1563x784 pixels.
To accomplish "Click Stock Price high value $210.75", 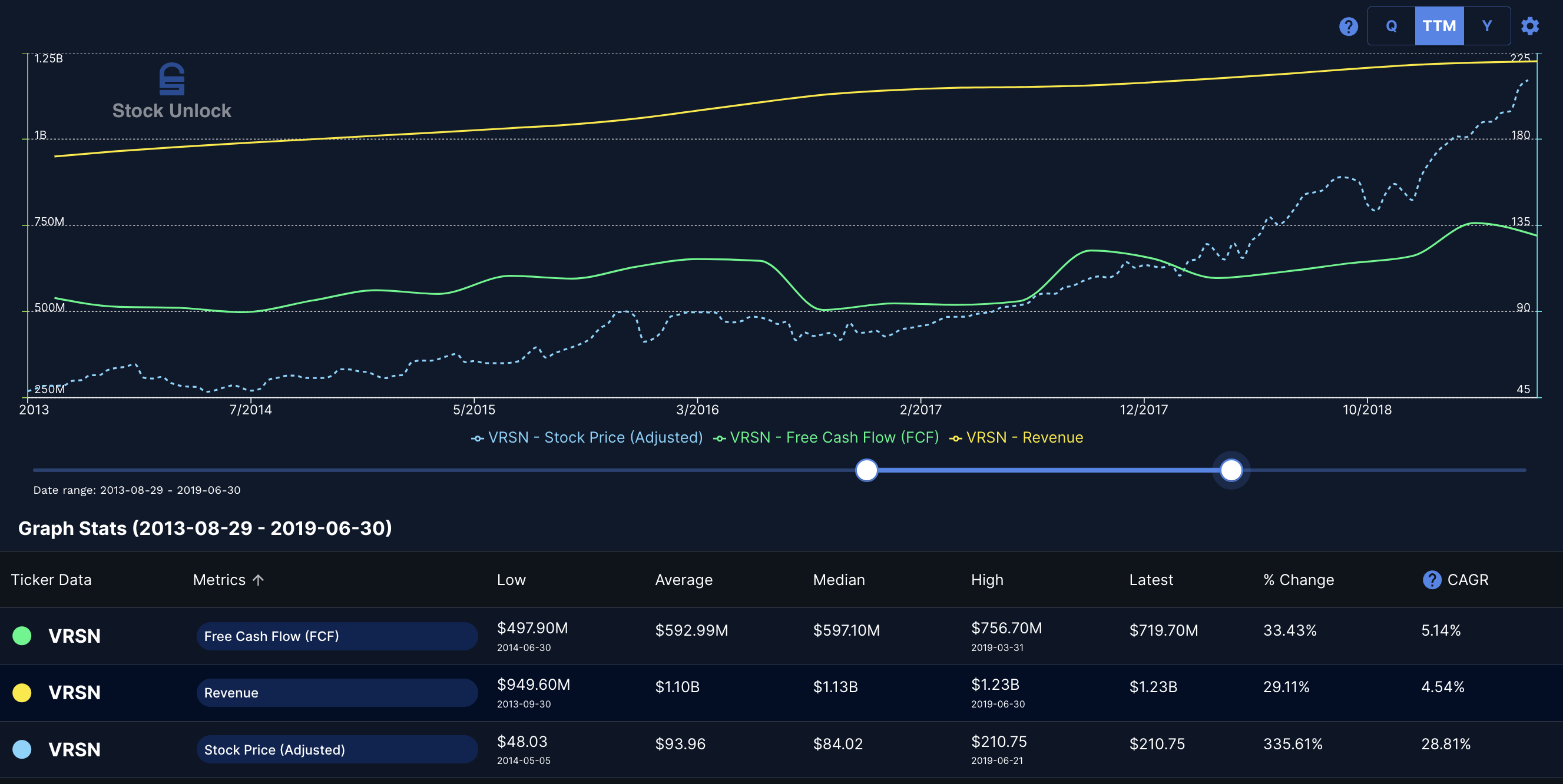I will [999, 741].
